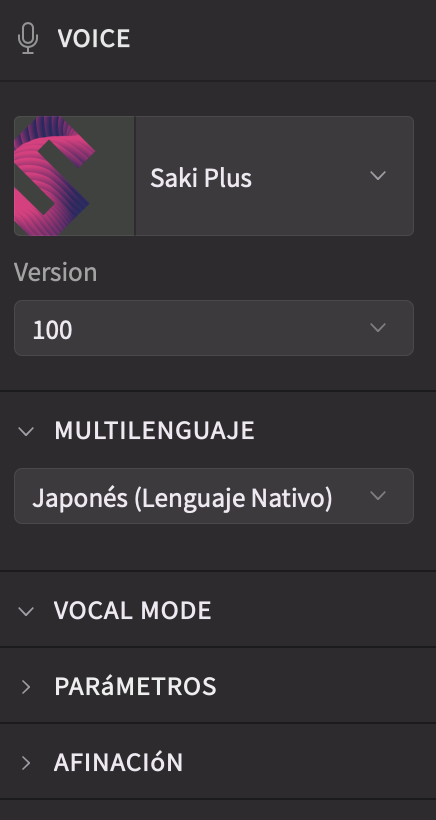
Task: Open the Japonés (Lenguaje Nativo) language dropdown
Action: coord(214,496)
